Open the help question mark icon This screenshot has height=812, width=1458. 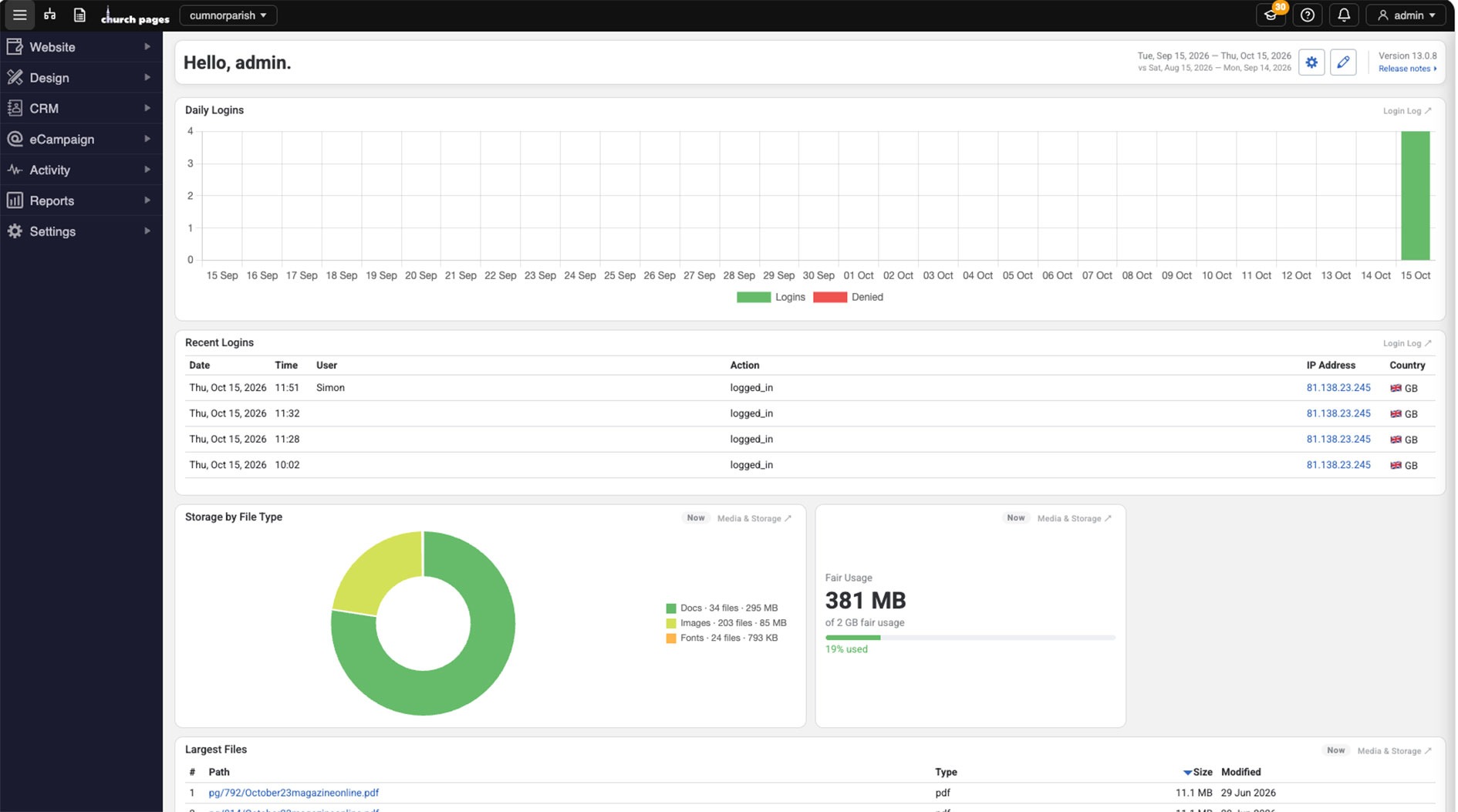tap(1308, 15)
